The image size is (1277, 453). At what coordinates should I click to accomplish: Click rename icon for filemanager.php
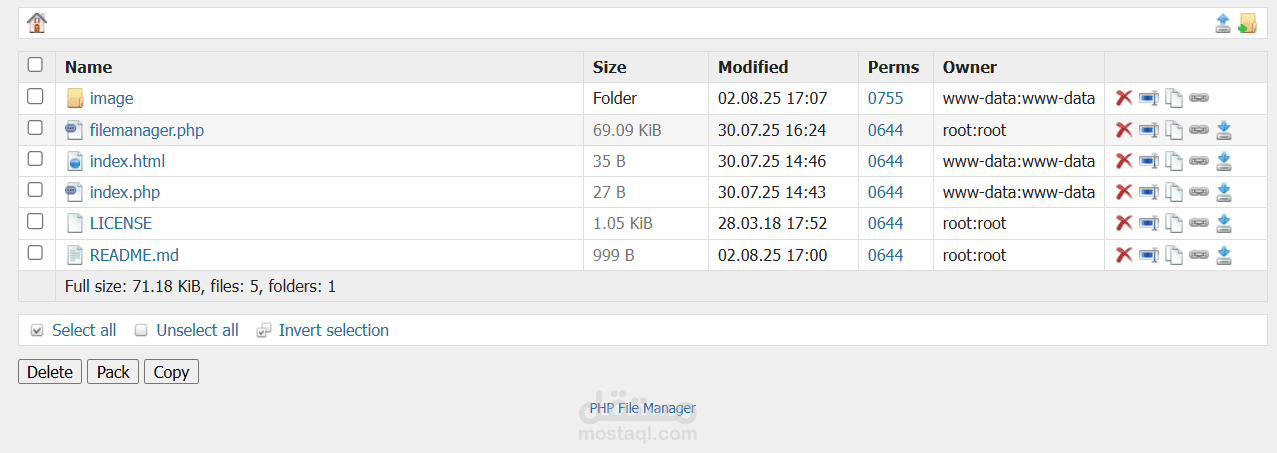tap(1148, 130)
